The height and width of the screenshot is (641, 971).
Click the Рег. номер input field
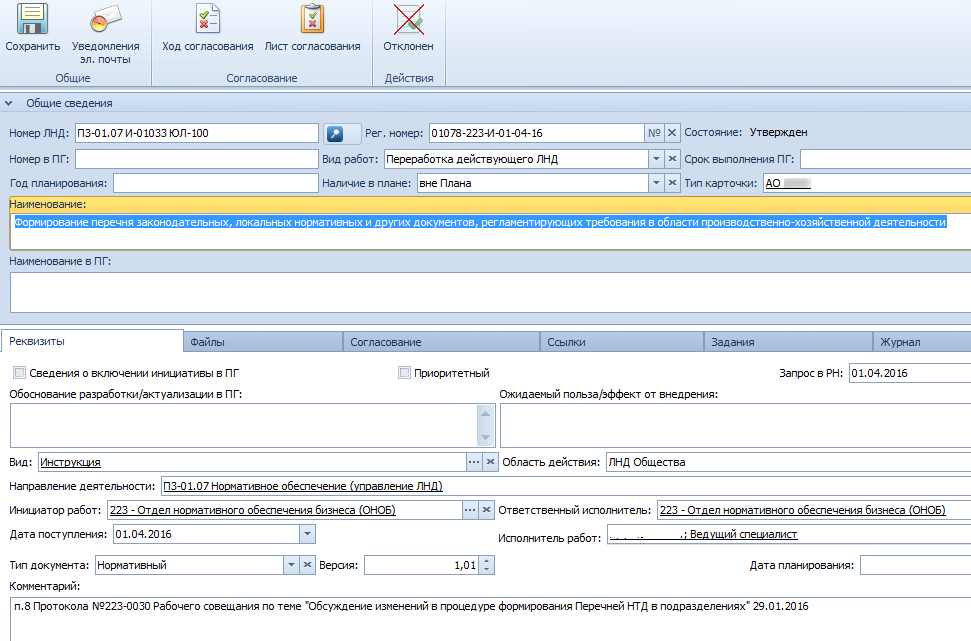tap(537, 133)
